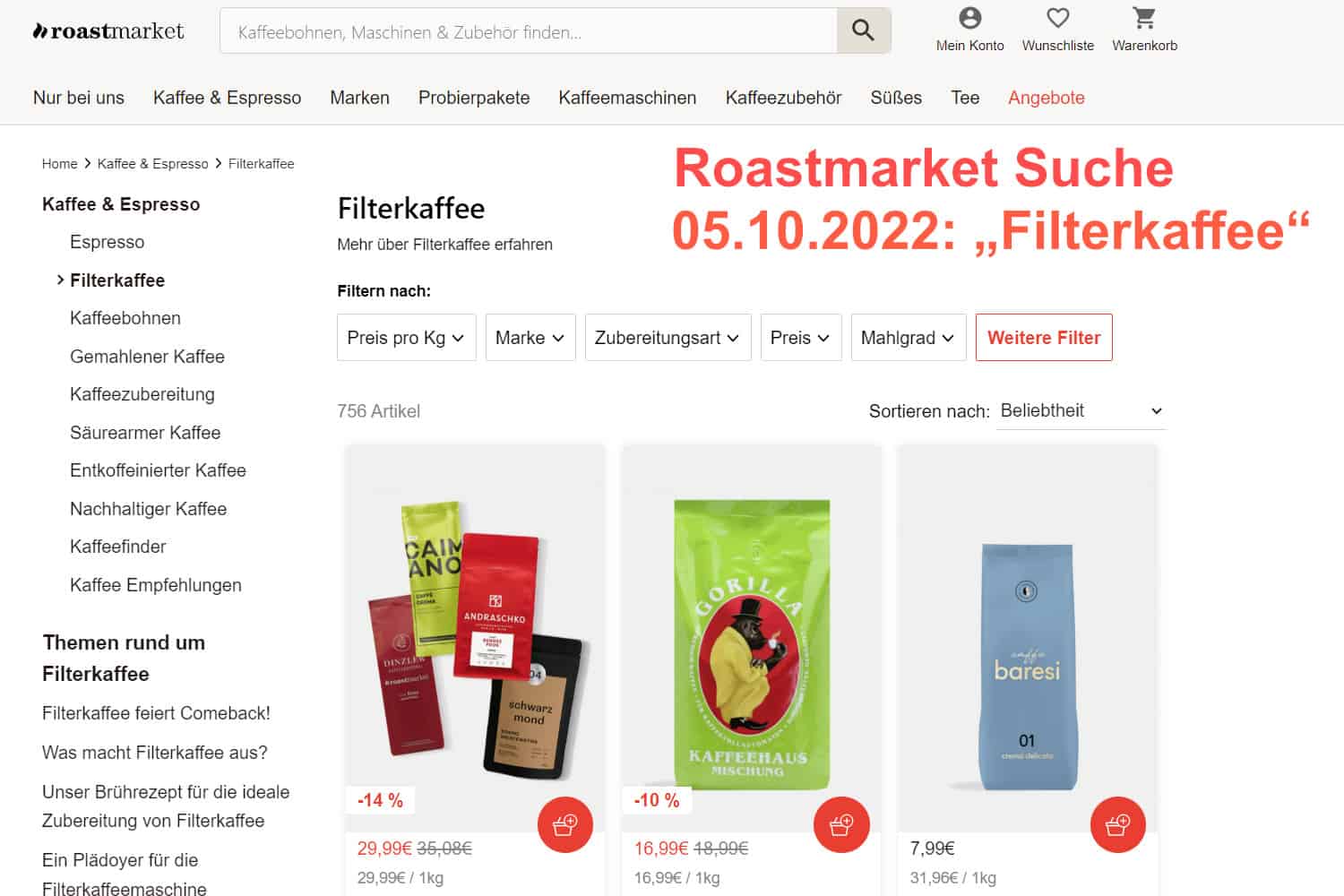Click the roastmarket logo
Viewport: 1344px width, 896px height.
[108, 31]
